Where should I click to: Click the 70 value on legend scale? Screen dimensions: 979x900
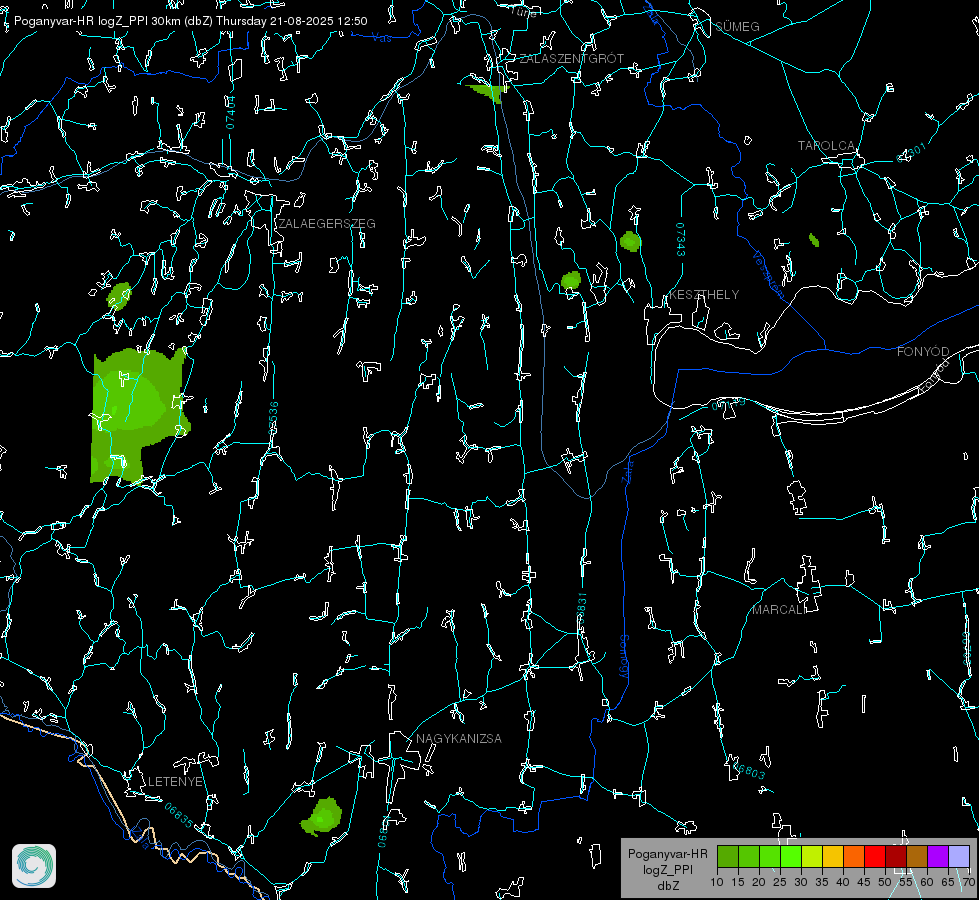tap(968, 882)
